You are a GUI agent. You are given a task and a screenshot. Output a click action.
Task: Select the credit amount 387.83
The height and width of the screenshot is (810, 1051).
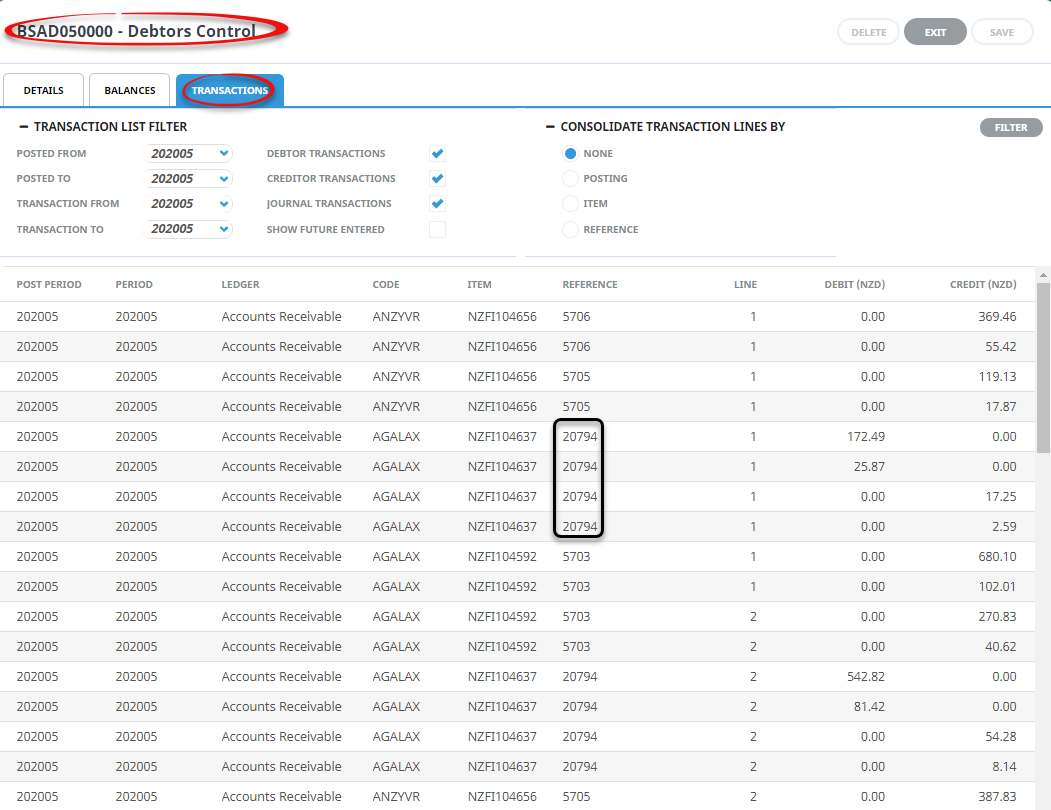tap(997, 797)
